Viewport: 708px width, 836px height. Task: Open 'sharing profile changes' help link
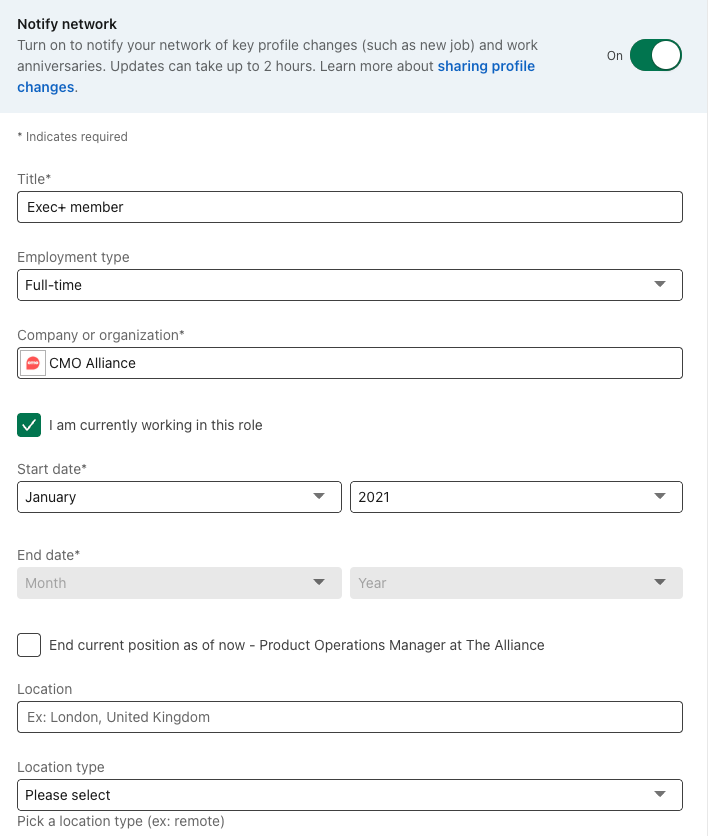486,67
